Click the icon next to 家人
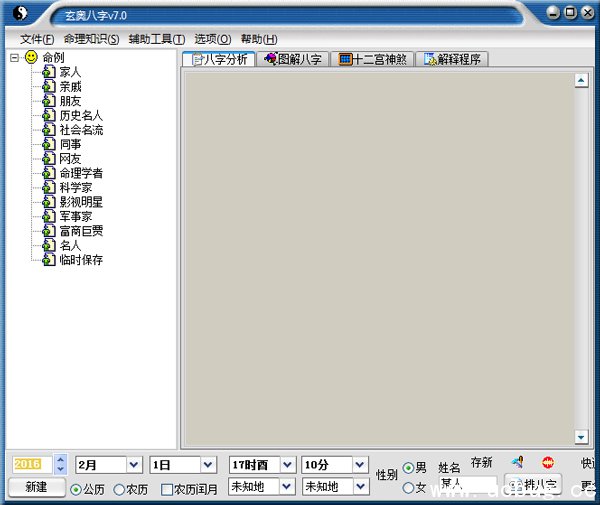The width and height of the screenshot is (600, 505). tap(48, 72)
